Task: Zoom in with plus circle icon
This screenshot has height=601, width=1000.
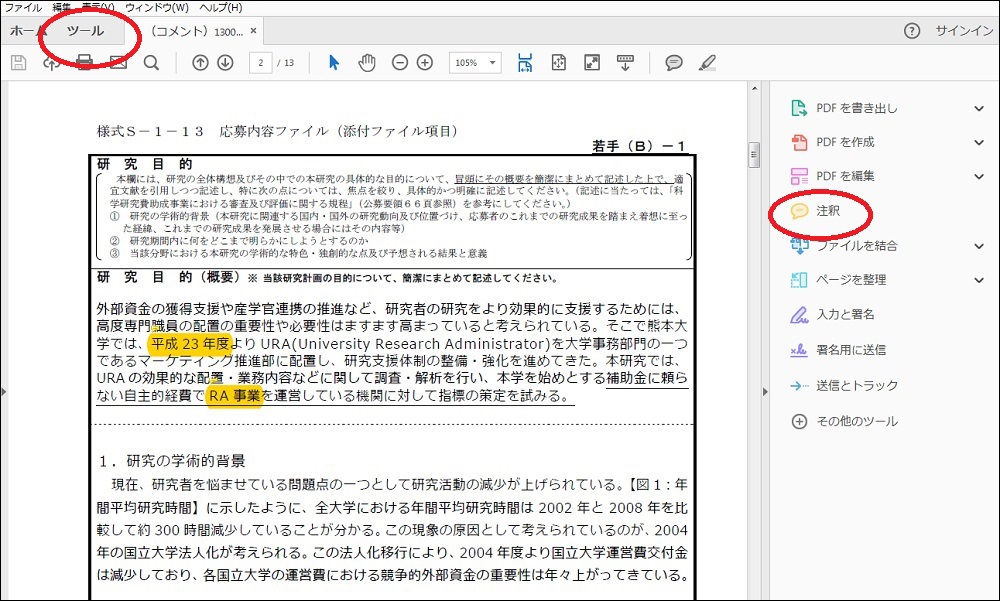Action: point(425,63)
